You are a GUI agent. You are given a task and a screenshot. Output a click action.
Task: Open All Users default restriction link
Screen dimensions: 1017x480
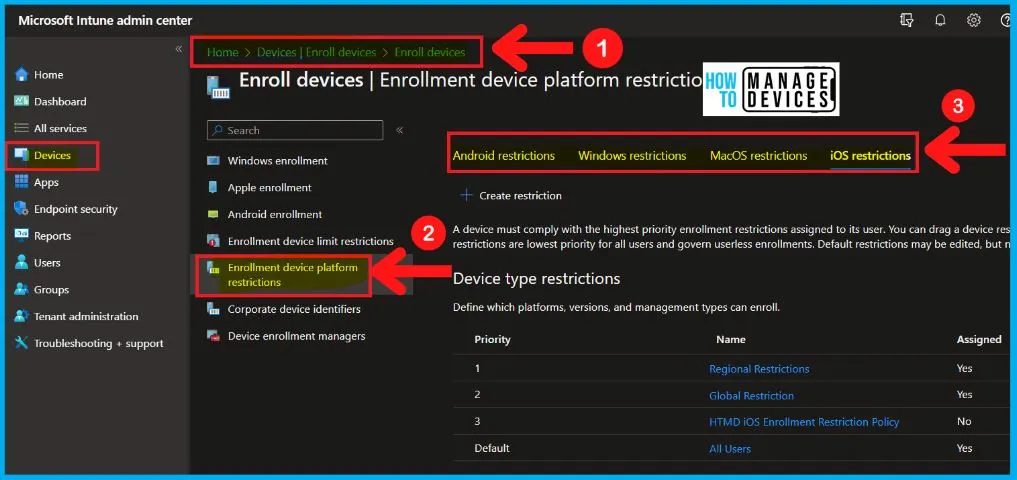(730, 448)
